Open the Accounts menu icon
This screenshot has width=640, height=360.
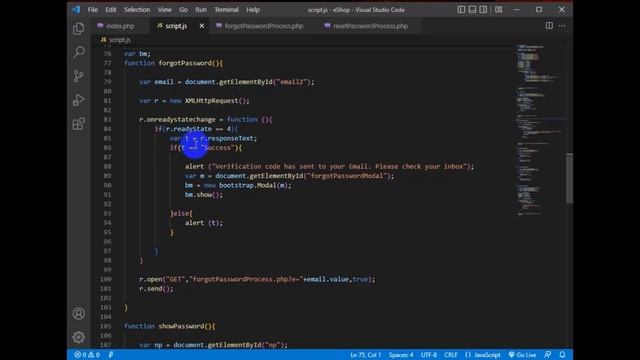click(78, 313)
